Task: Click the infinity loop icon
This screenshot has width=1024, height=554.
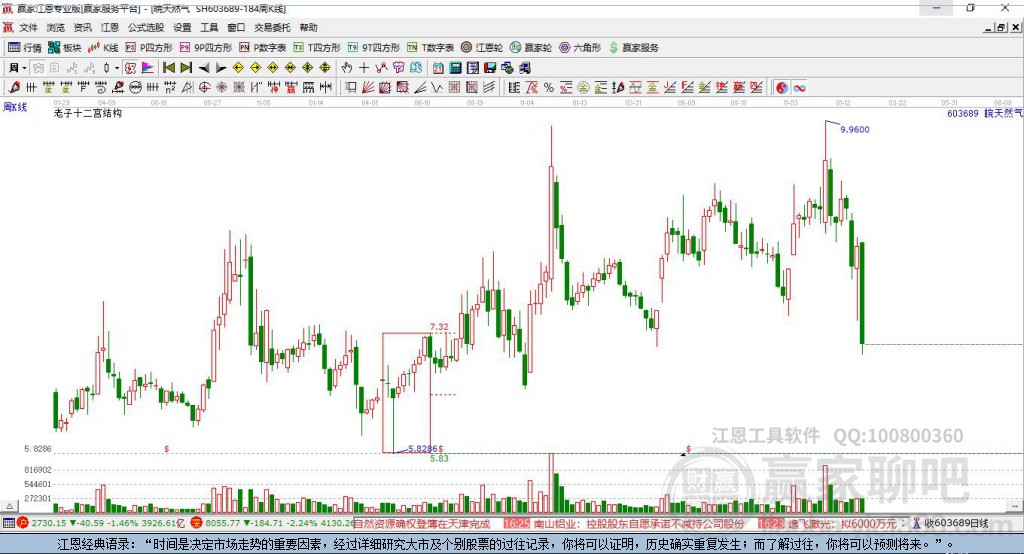Action: click(x=799, y=88)
